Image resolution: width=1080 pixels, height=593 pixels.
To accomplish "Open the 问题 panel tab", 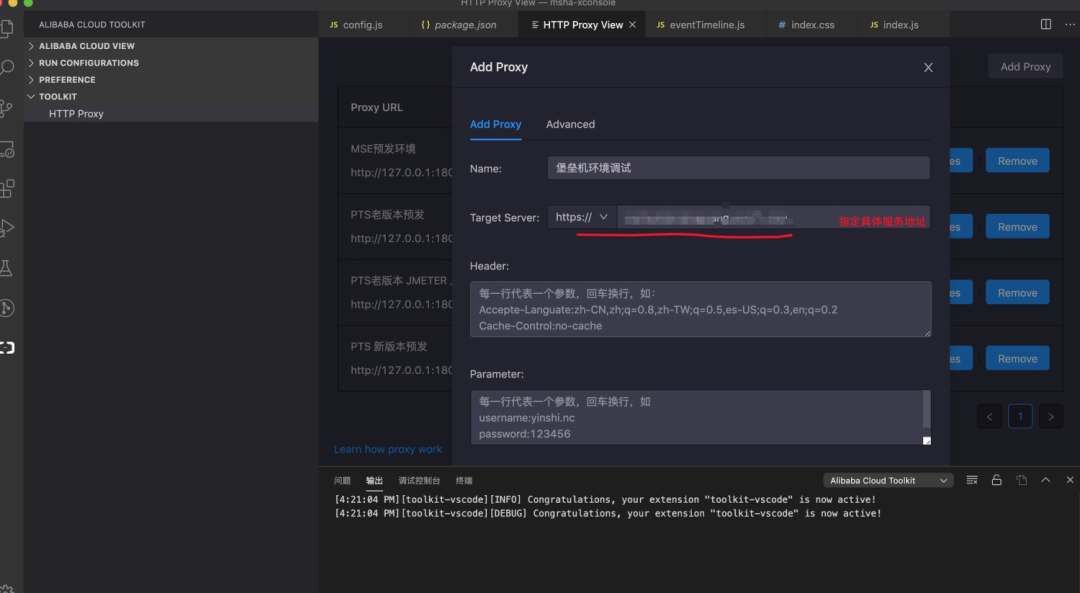I will [342, 481].
